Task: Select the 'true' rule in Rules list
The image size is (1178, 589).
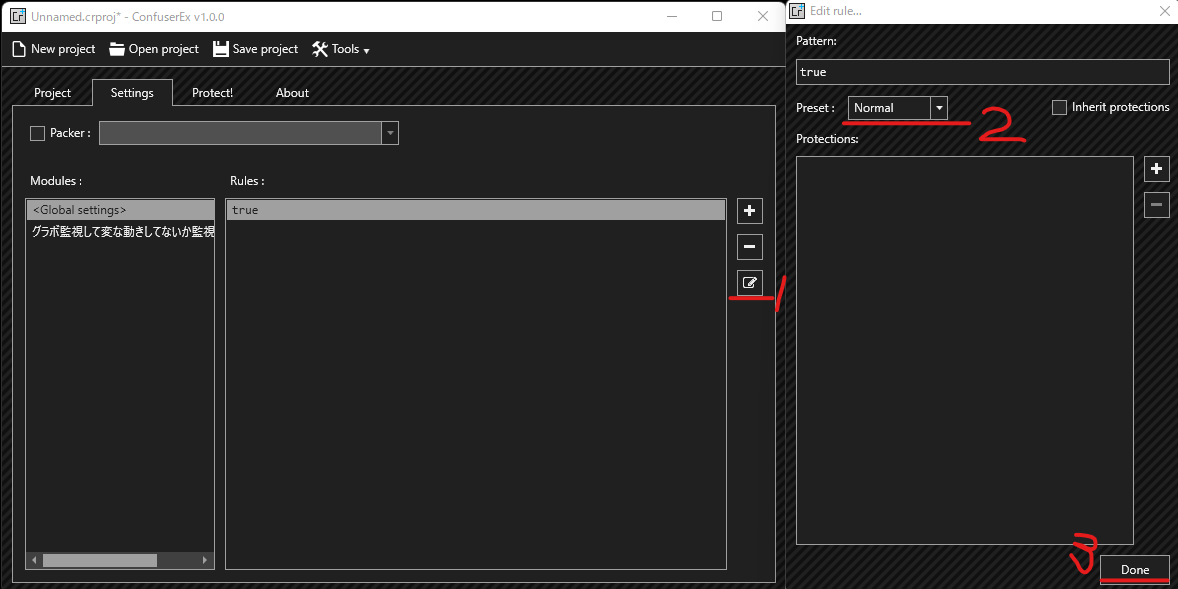Action: click(476, 210)
